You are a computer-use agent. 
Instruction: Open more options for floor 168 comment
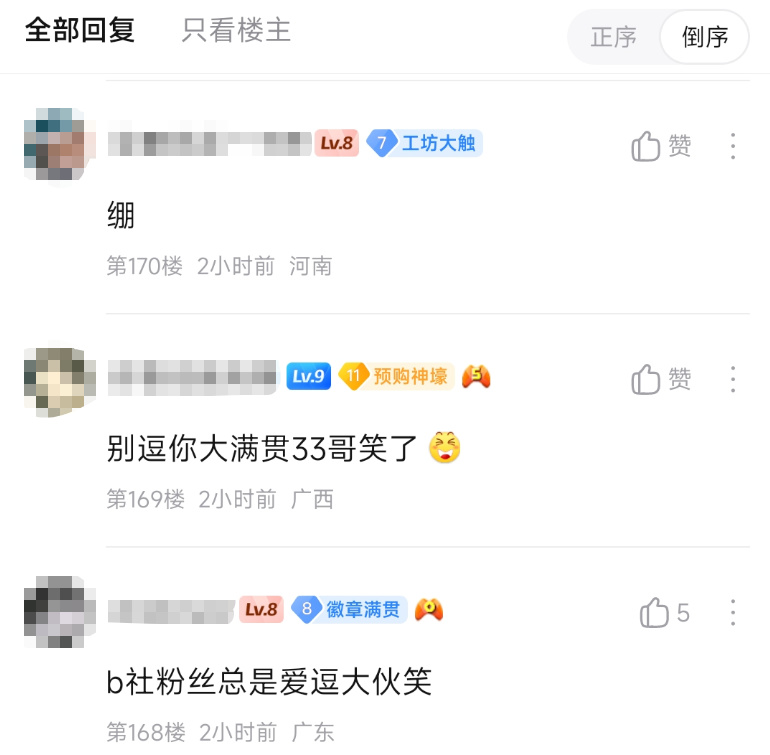733,612
